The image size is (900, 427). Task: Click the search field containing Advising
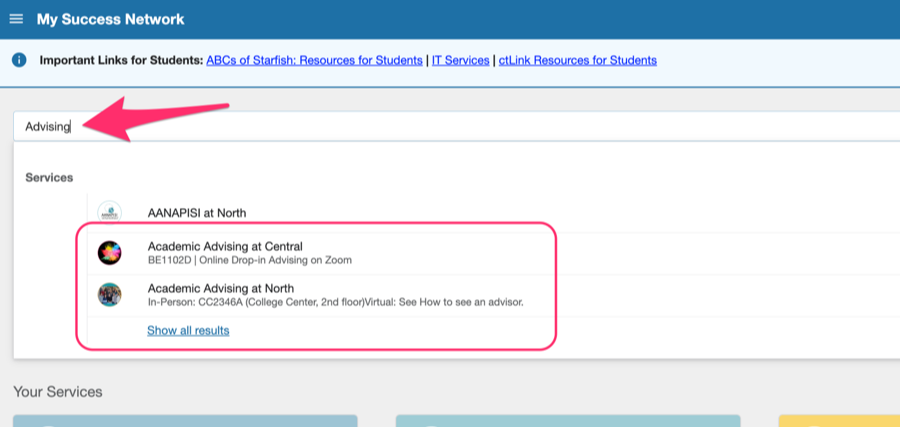click(x=456, y=126)
